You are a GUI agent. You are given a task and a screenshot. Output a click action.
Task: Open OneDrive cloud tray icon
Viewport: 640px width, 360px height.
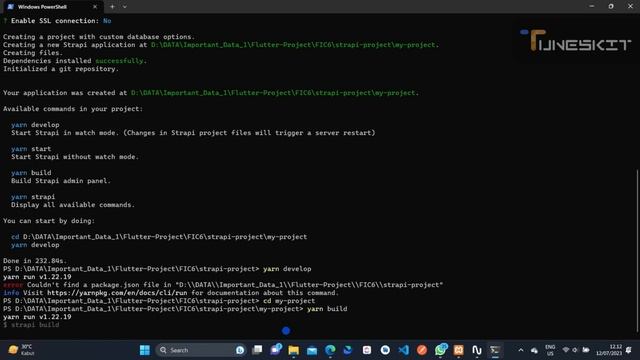[x=534, y=350]
